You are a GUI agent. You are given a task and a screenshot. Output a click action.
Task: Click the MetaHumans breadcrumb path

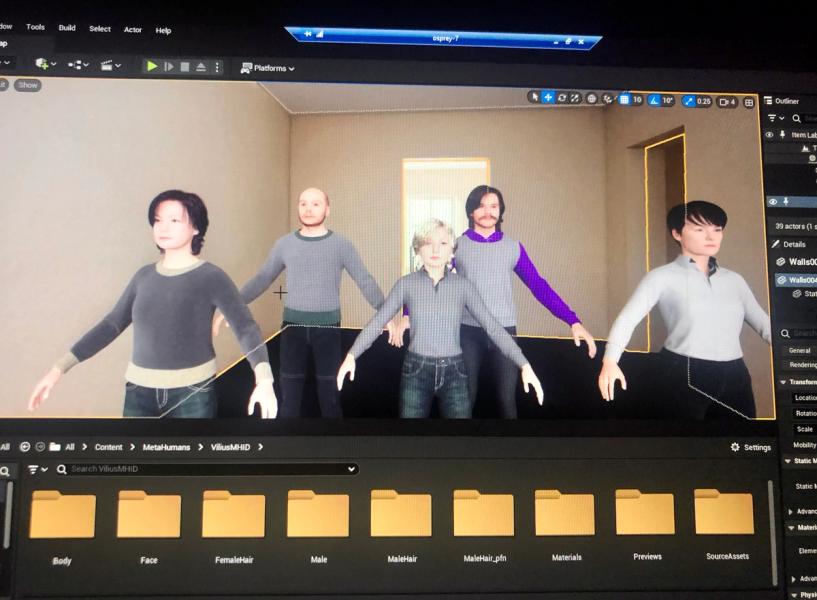tap(166, 447)
